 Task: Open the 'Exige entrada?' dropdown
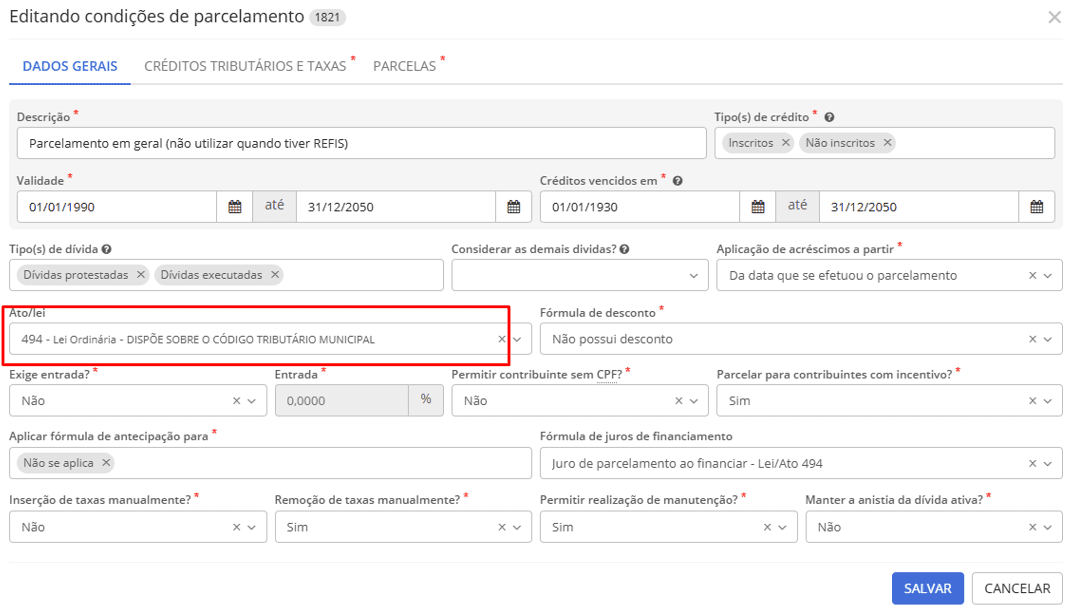pos(253,401)
